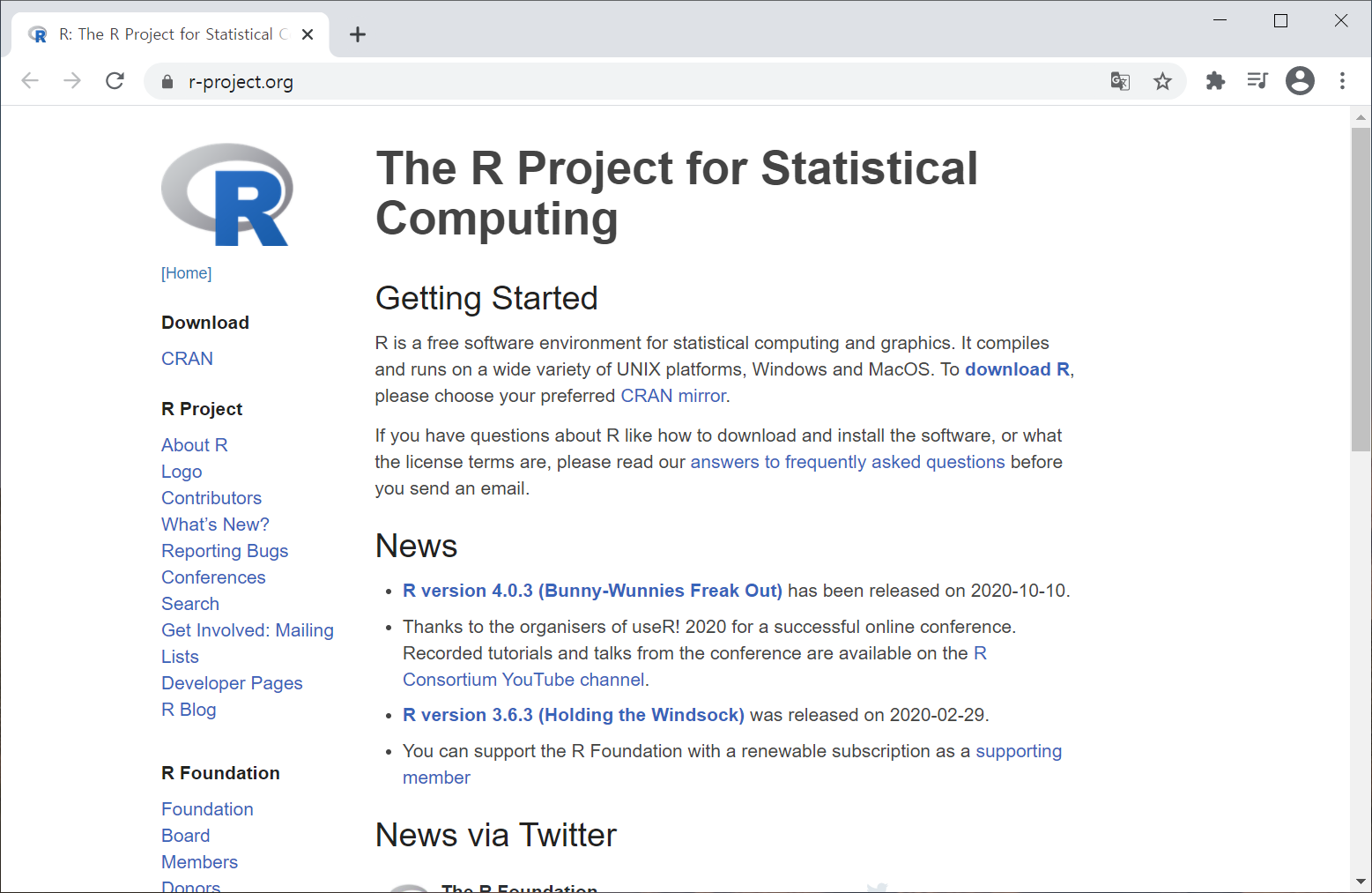Viewport: 1372px width, 893px height.
Task: Open R Consortium YouTube channel link
Action: point(523,680)
